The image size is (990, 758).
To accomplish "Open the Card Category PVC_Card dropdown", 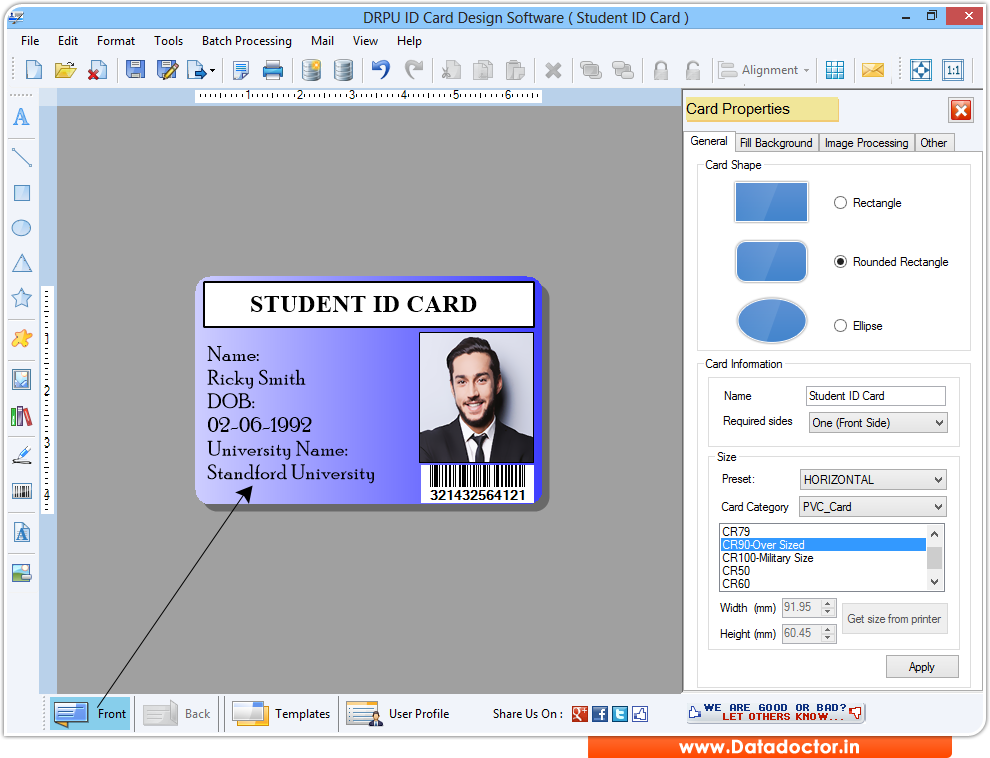I will [x=873, y=507].
